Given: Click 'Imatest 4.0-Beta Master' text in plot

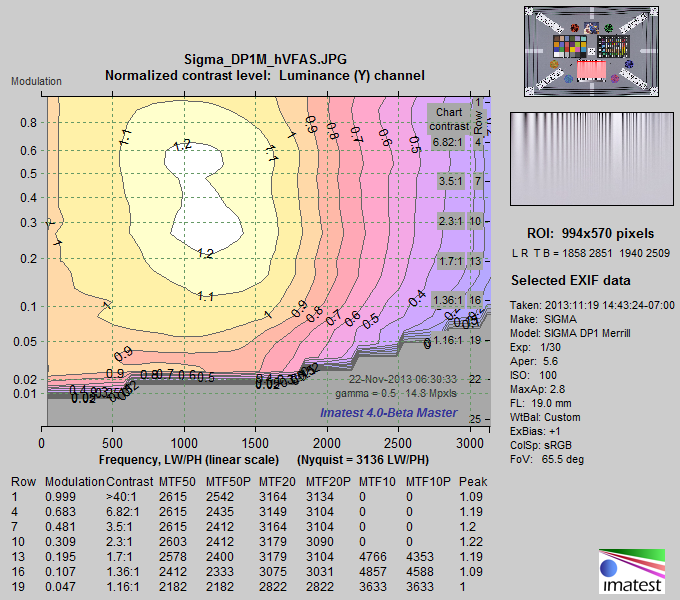Looking at the screenshot, I should click(389, 413).
